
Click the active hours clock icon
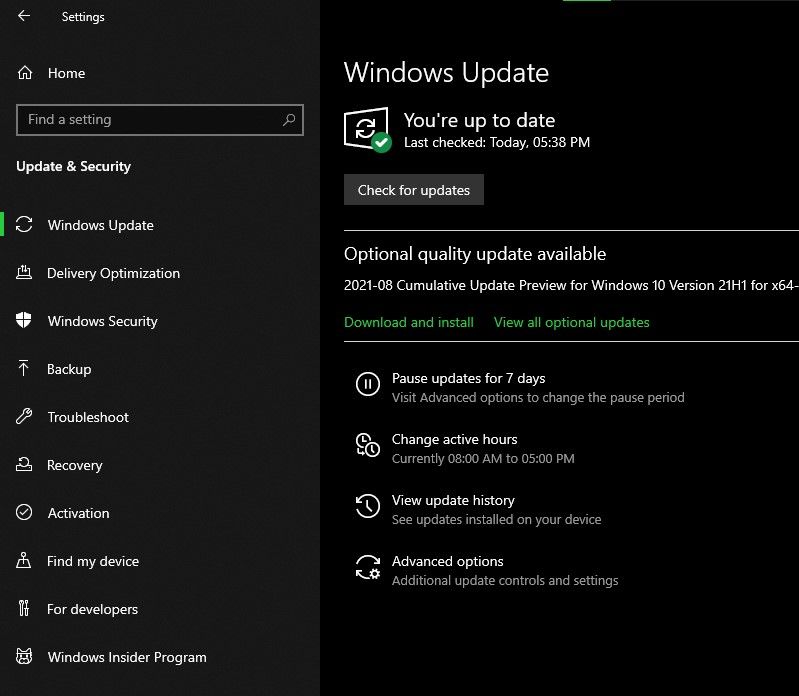[368, 445]
